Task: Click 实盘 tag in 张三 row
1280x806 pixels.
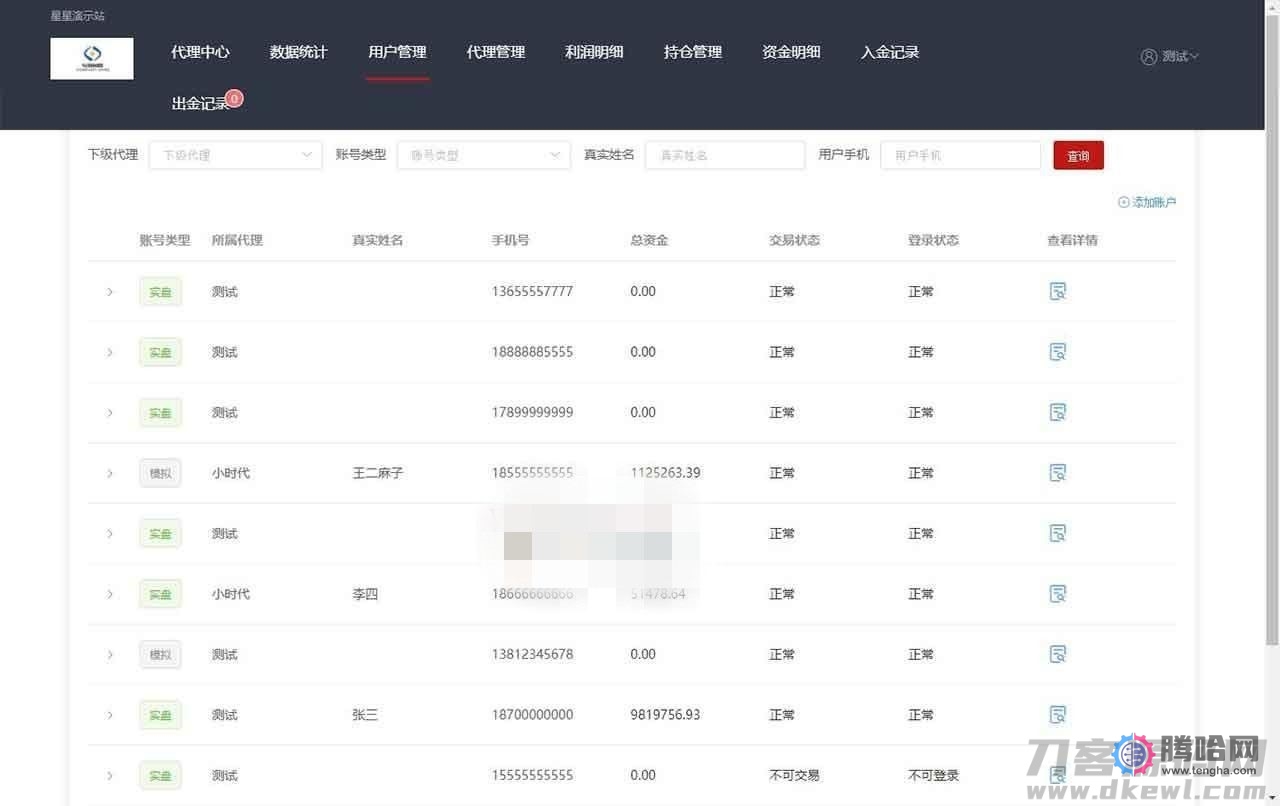Action: coord(160,715)
